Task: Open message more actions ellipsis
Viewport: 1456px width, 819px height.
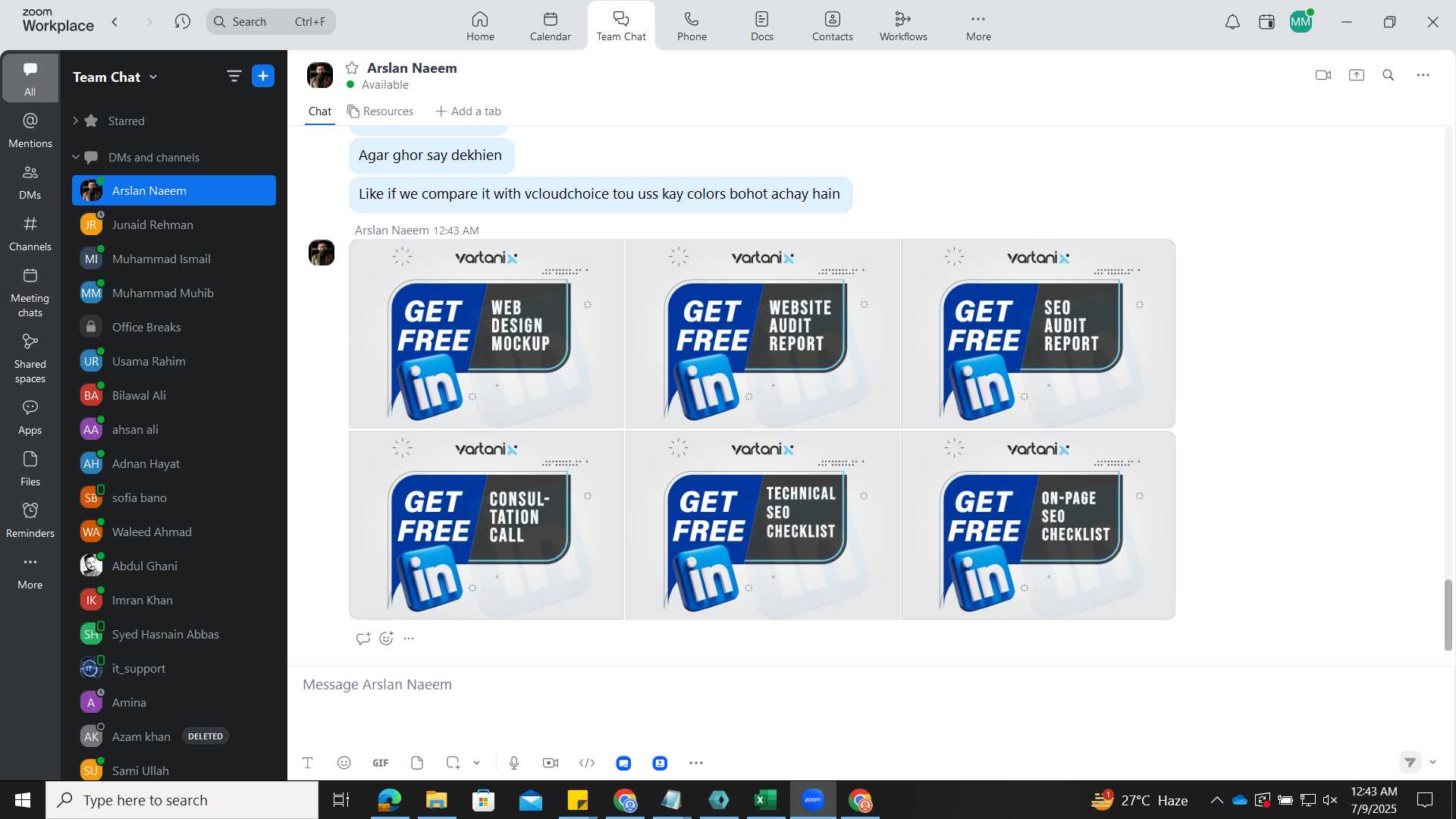Action: coord(409,639)
